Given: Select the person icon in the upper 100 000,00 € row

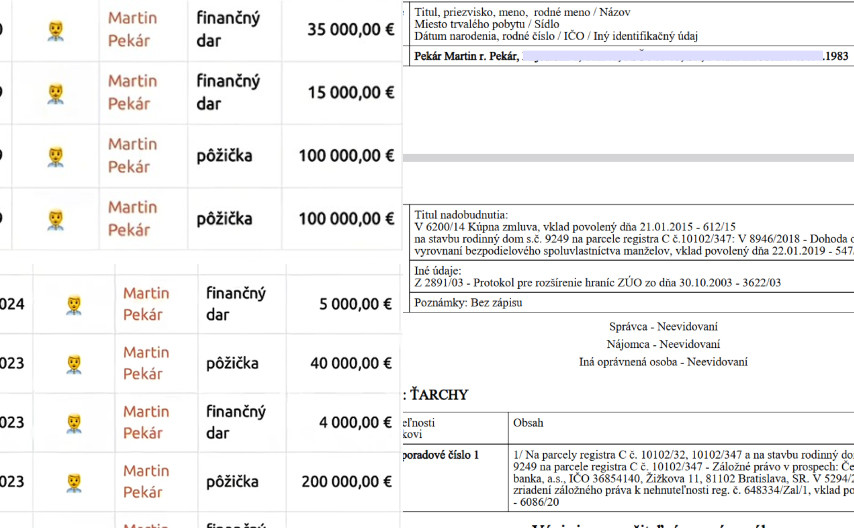Looking at the screenshot, I should pyautogui.click(x=56, y=156).
